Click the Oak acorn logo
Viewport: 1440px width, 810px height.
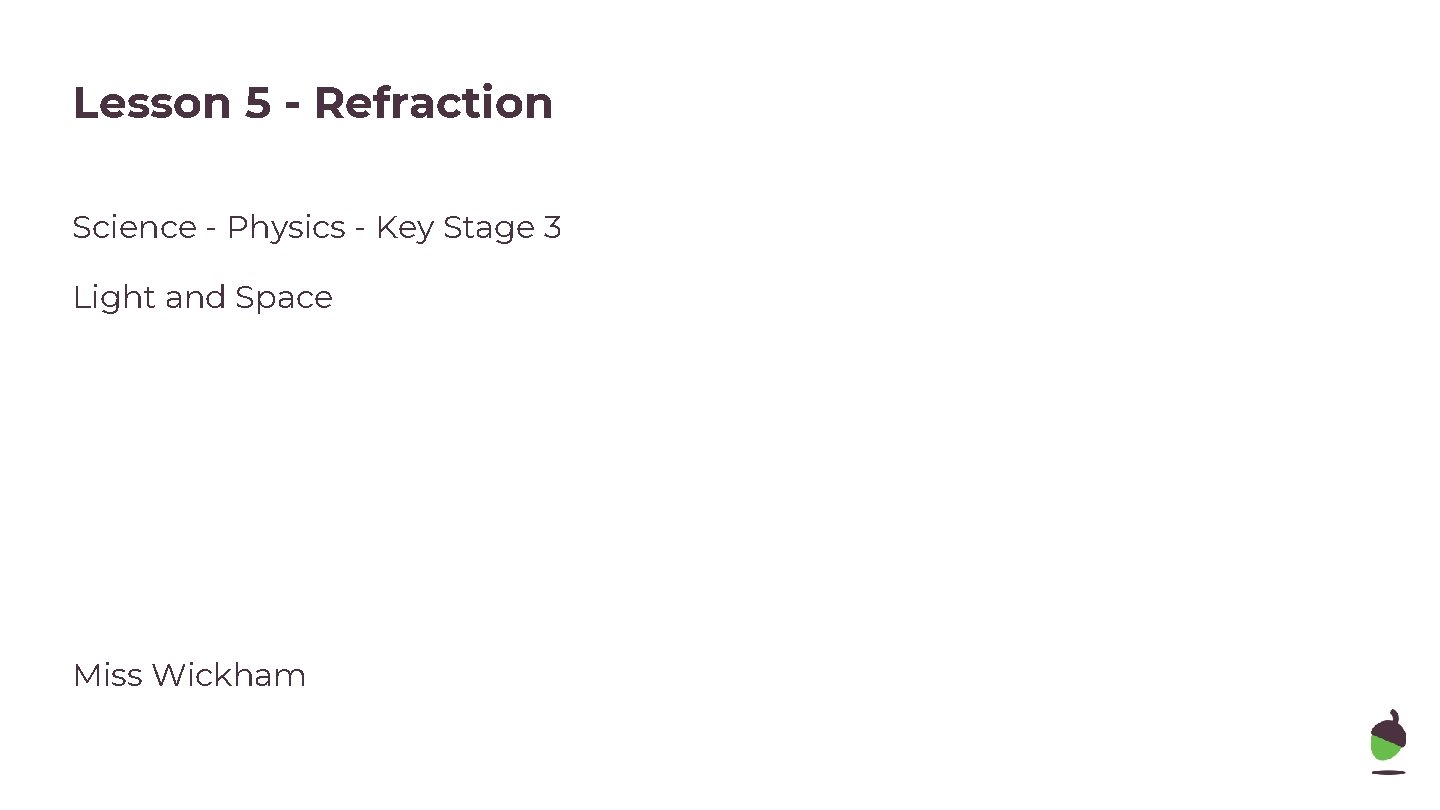pos(1388,741)
